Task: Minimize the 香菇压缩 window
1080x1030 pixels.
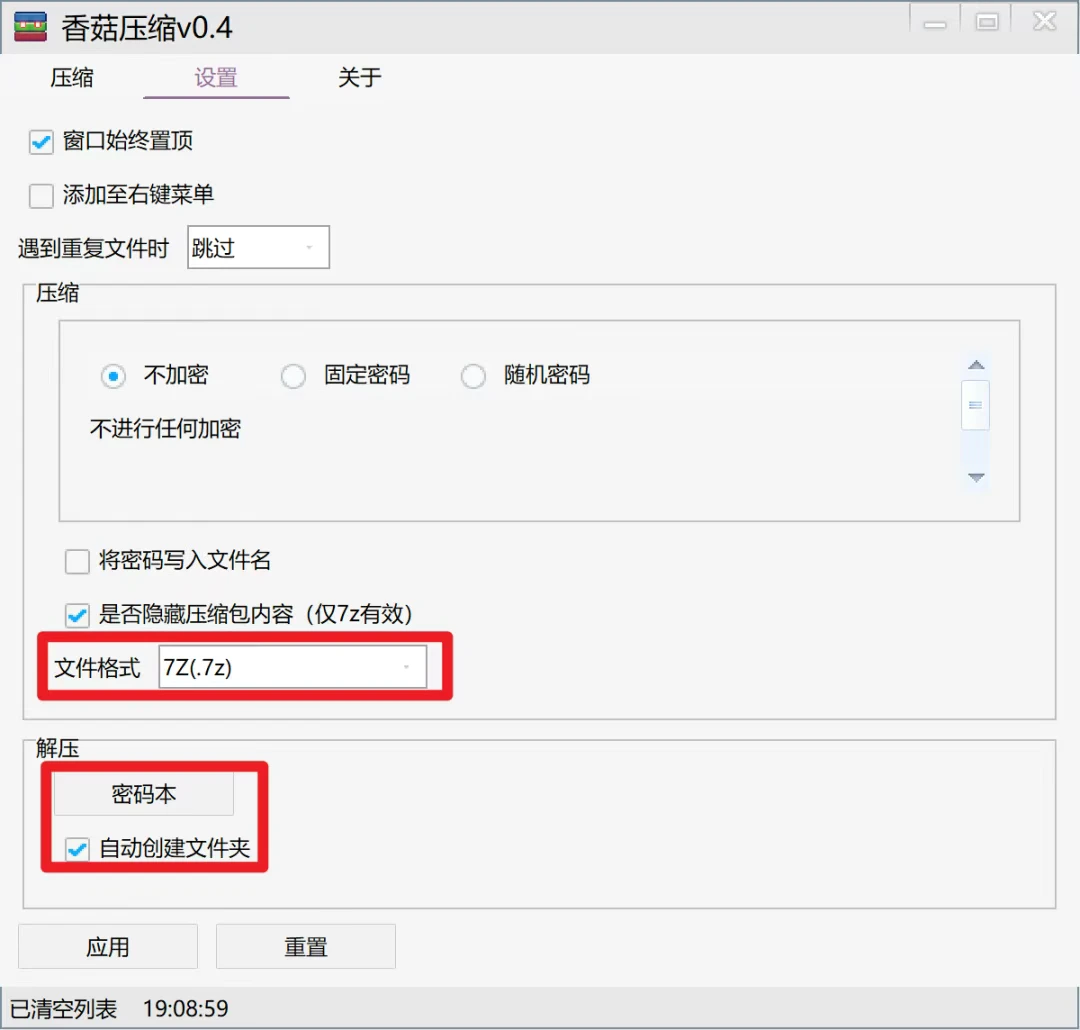Action: tap(935, 23)
